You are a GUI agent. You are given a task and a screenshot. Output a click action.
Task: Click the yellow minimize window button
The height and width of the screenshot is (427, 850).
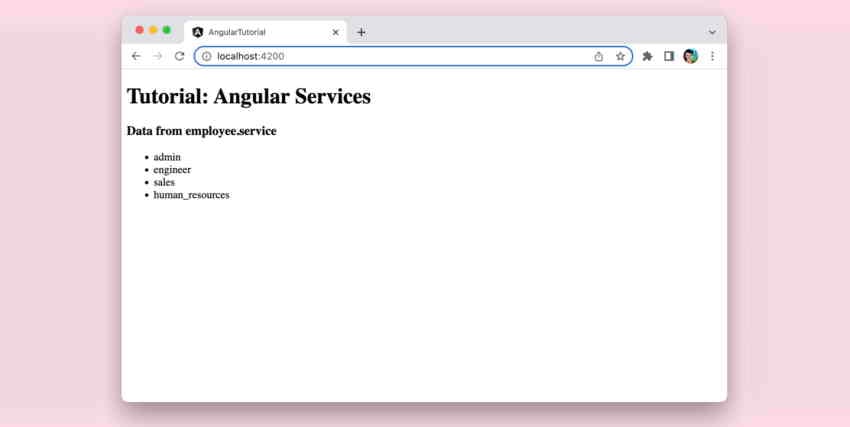tap(153, 30)
